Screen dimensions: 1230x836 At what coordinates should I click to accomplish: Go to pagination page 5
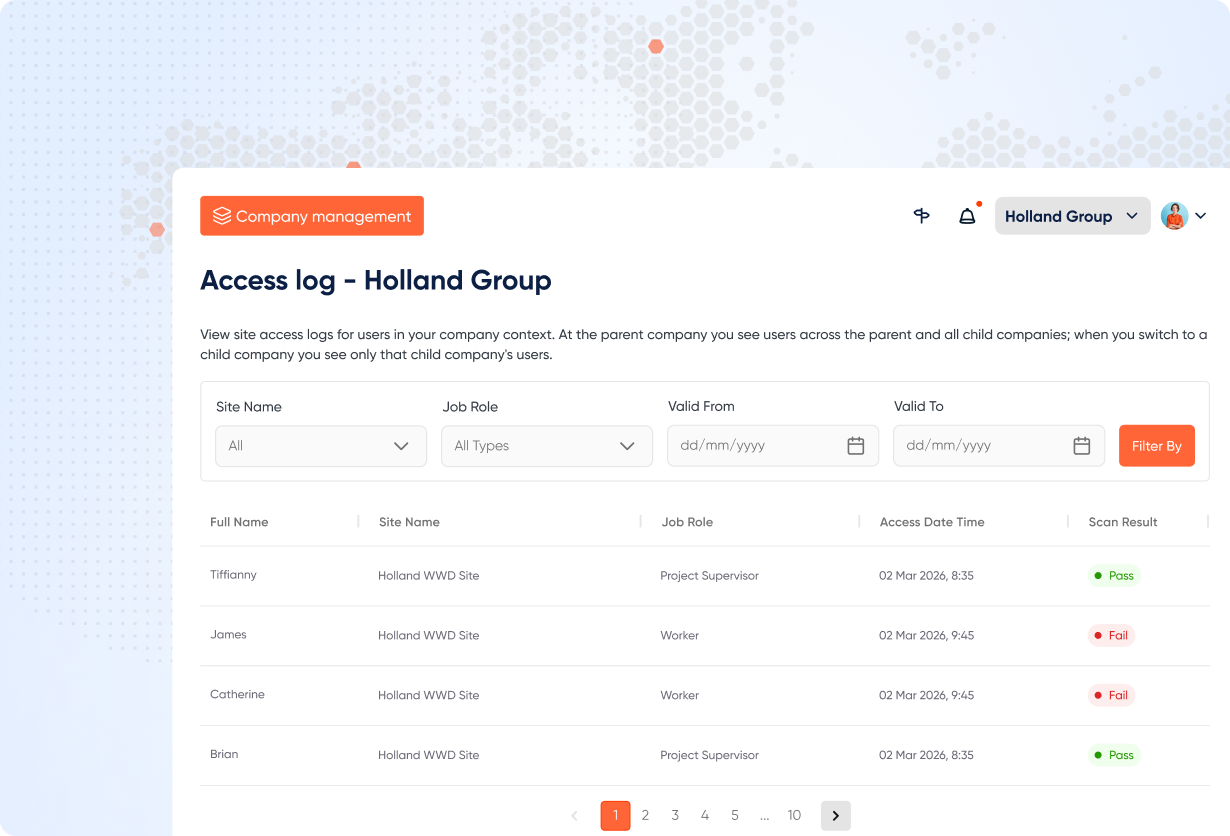(x=734, y=816)
